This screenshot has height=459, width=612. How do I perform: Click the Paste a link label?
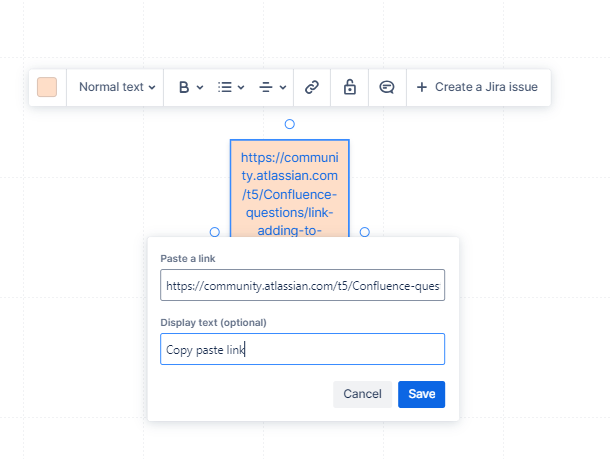(188, 259)
